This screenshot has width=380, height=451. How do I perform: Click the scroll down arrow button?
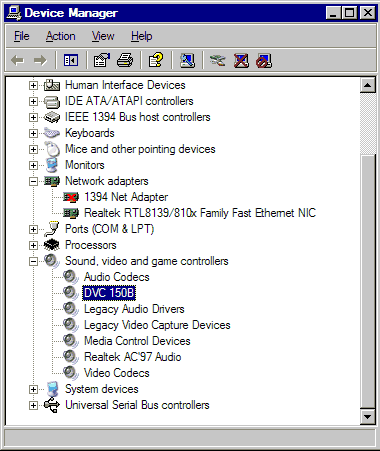[x=368, y=416]
